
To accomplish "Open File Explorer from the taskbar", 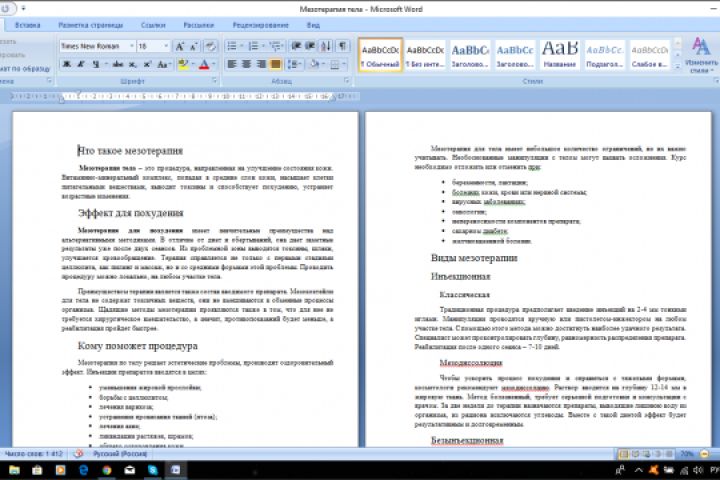I will pos(14,470).
